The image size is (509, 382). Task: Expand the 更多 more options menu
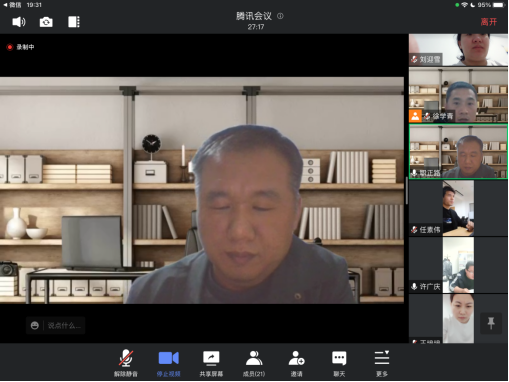tap(382, 363)
